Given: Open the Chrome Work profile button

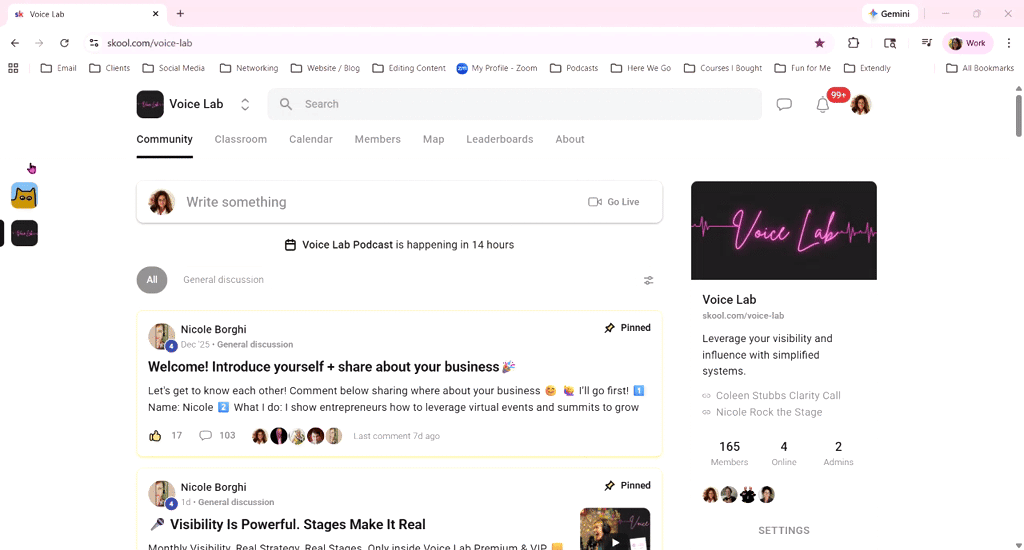Looking at the screenshot, I should click(968, 43).
